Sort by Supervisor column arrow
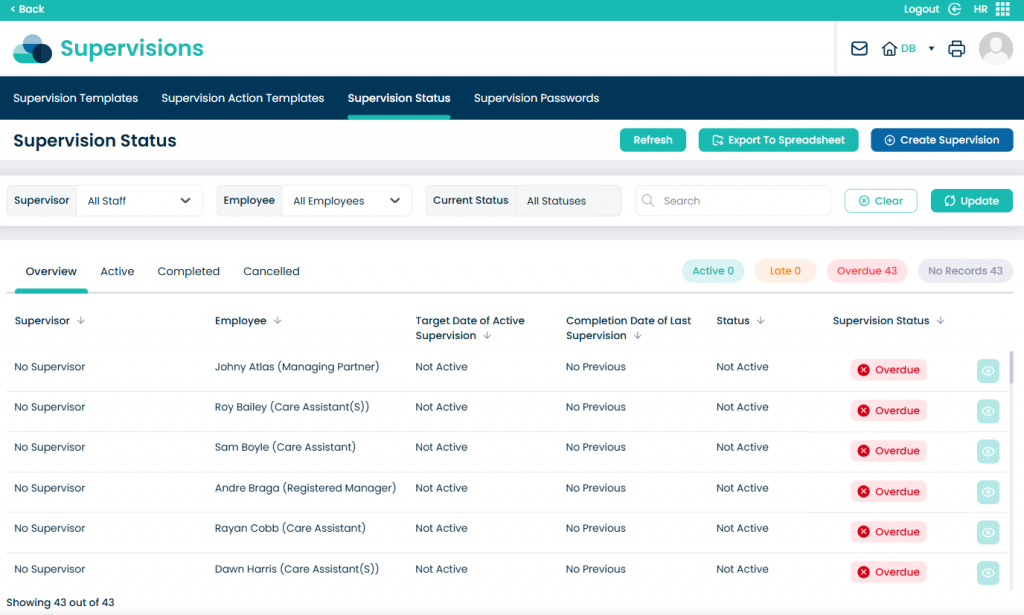Screen dimensions: 1024x615 coord(81,321)
